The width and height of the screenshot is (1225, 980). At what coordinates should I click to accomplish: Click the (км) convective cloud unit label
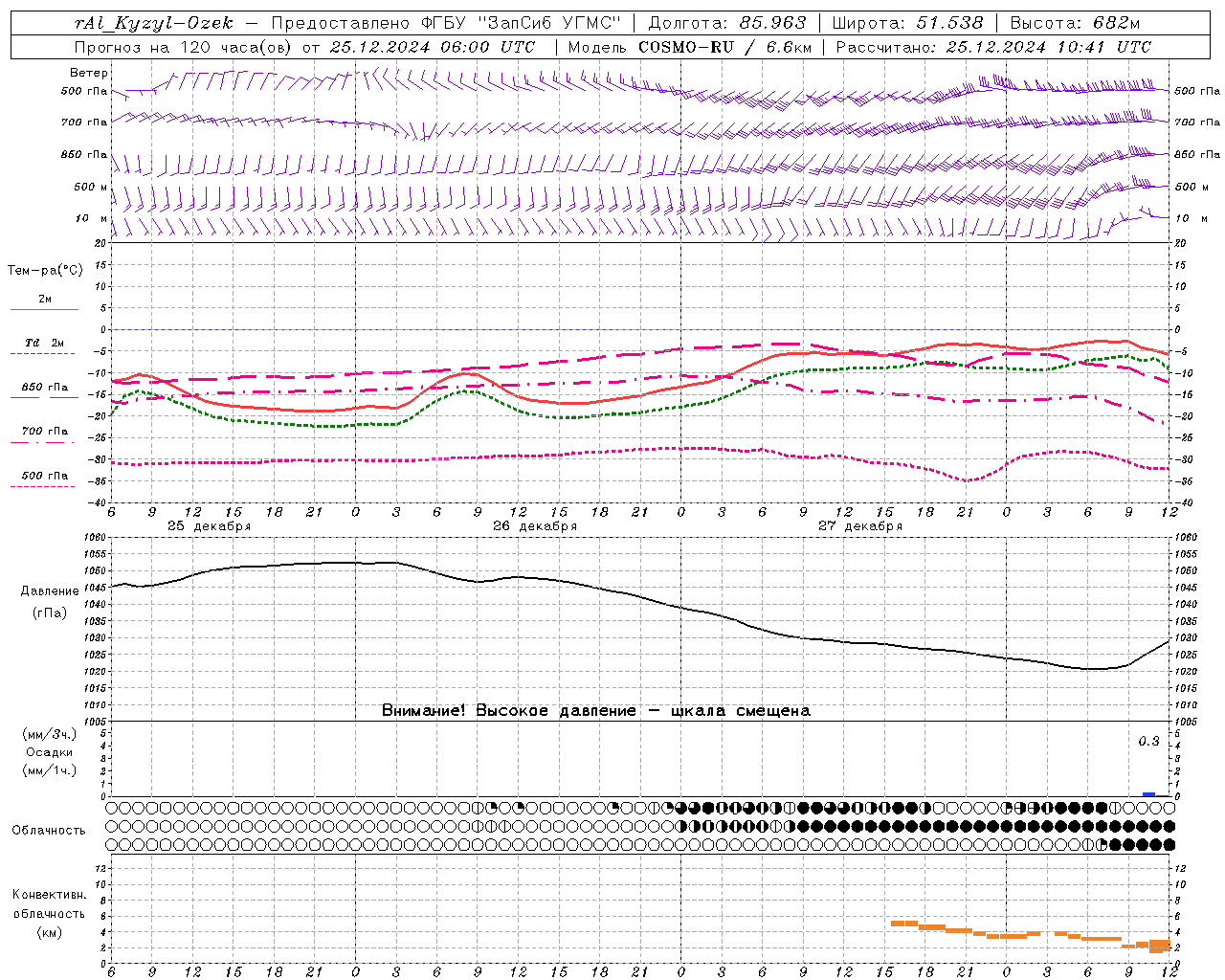49,932
